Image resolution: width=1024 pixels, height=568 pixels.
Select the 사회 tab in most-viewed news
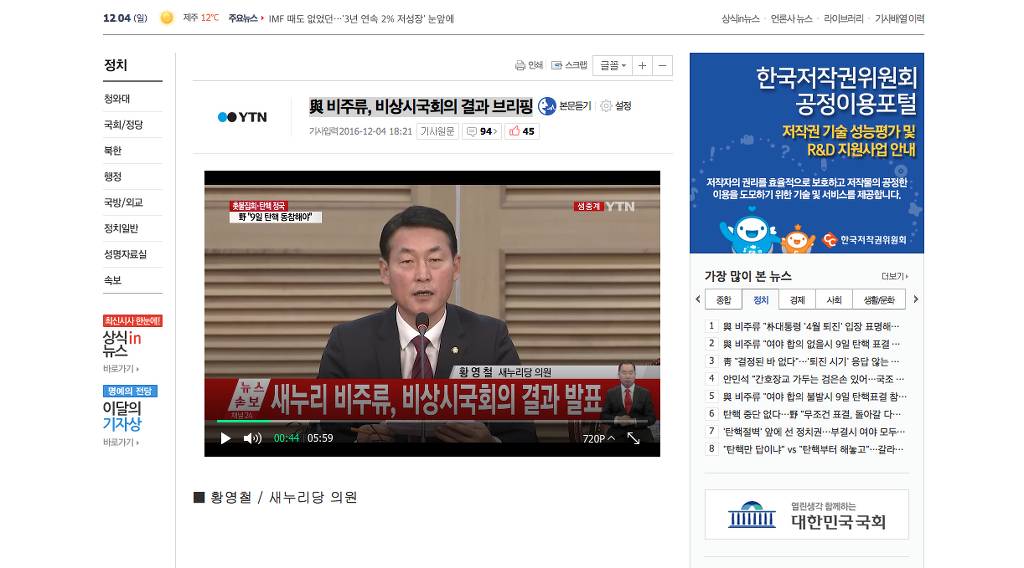click(x=834, y=300)
